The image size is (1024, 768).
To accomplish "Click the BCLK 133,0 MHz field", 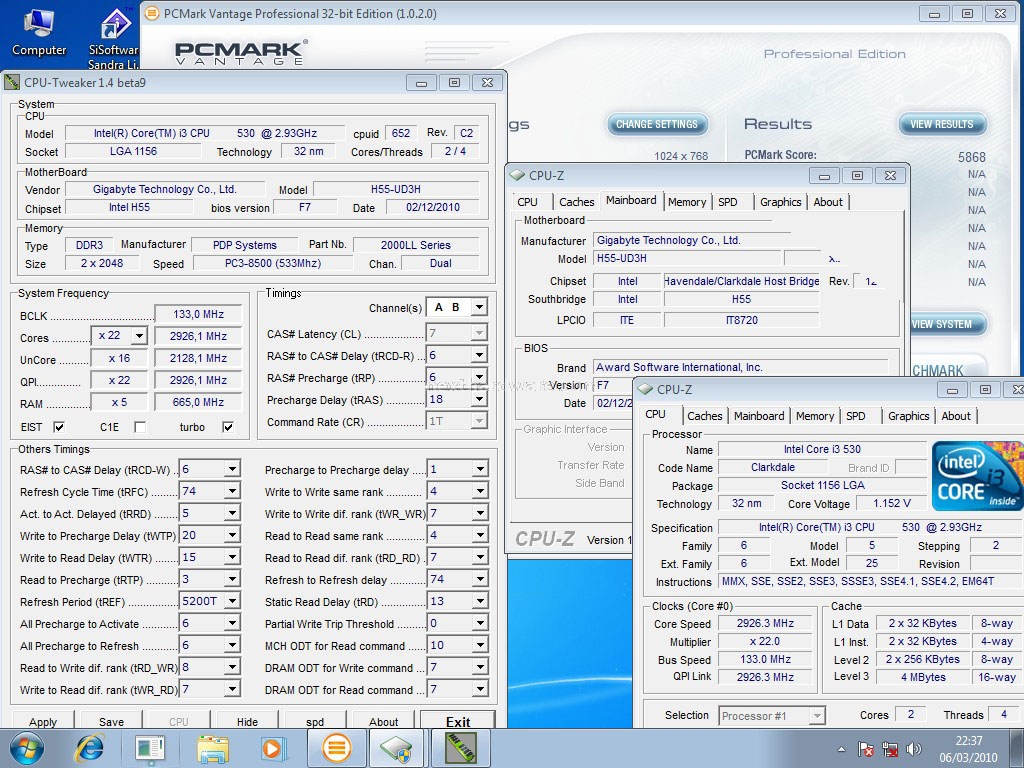I will 199,314.
